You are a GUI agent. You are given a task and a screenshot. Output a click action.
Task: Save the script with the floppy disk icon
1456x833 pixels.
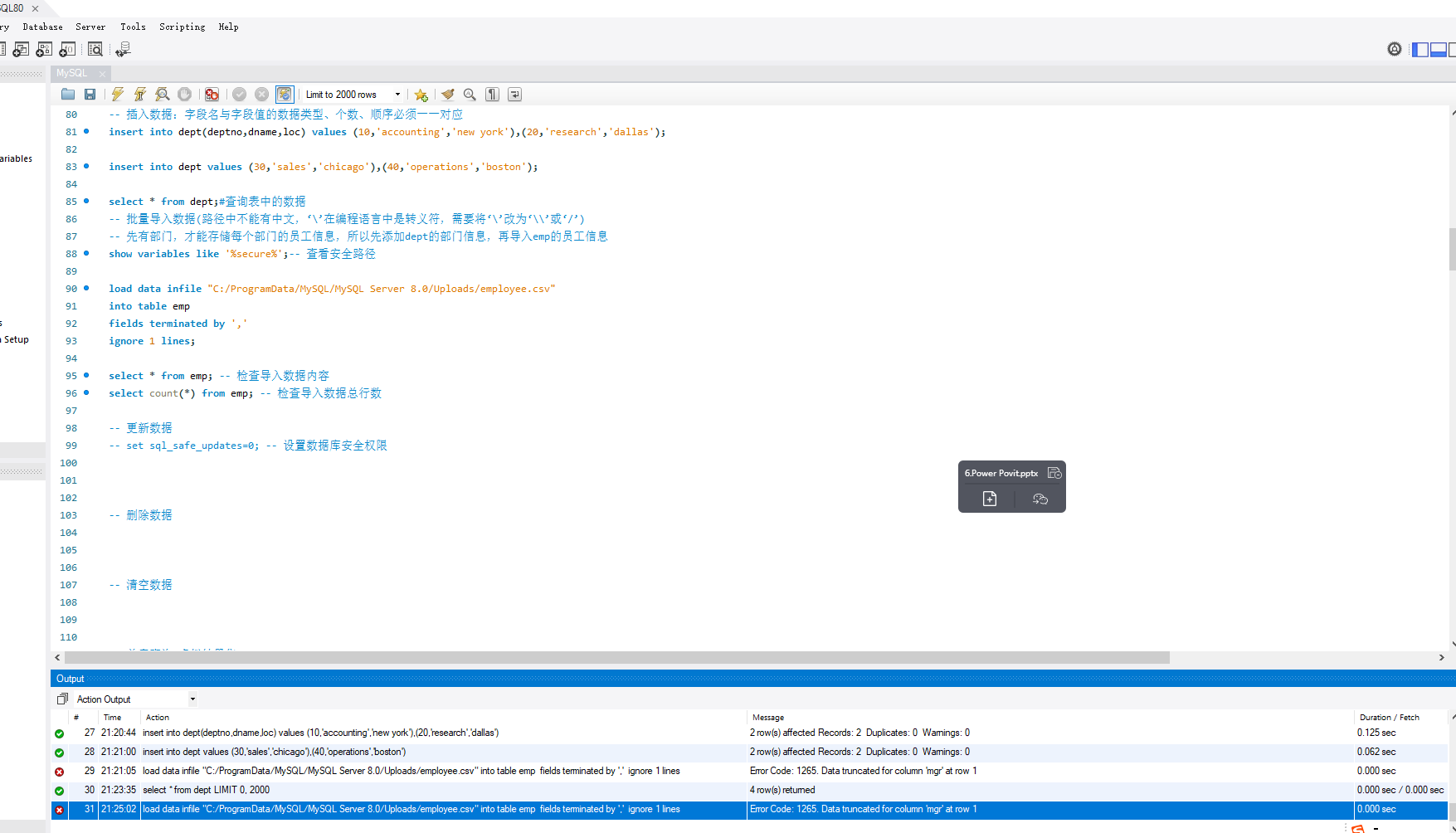coord(90,95)
